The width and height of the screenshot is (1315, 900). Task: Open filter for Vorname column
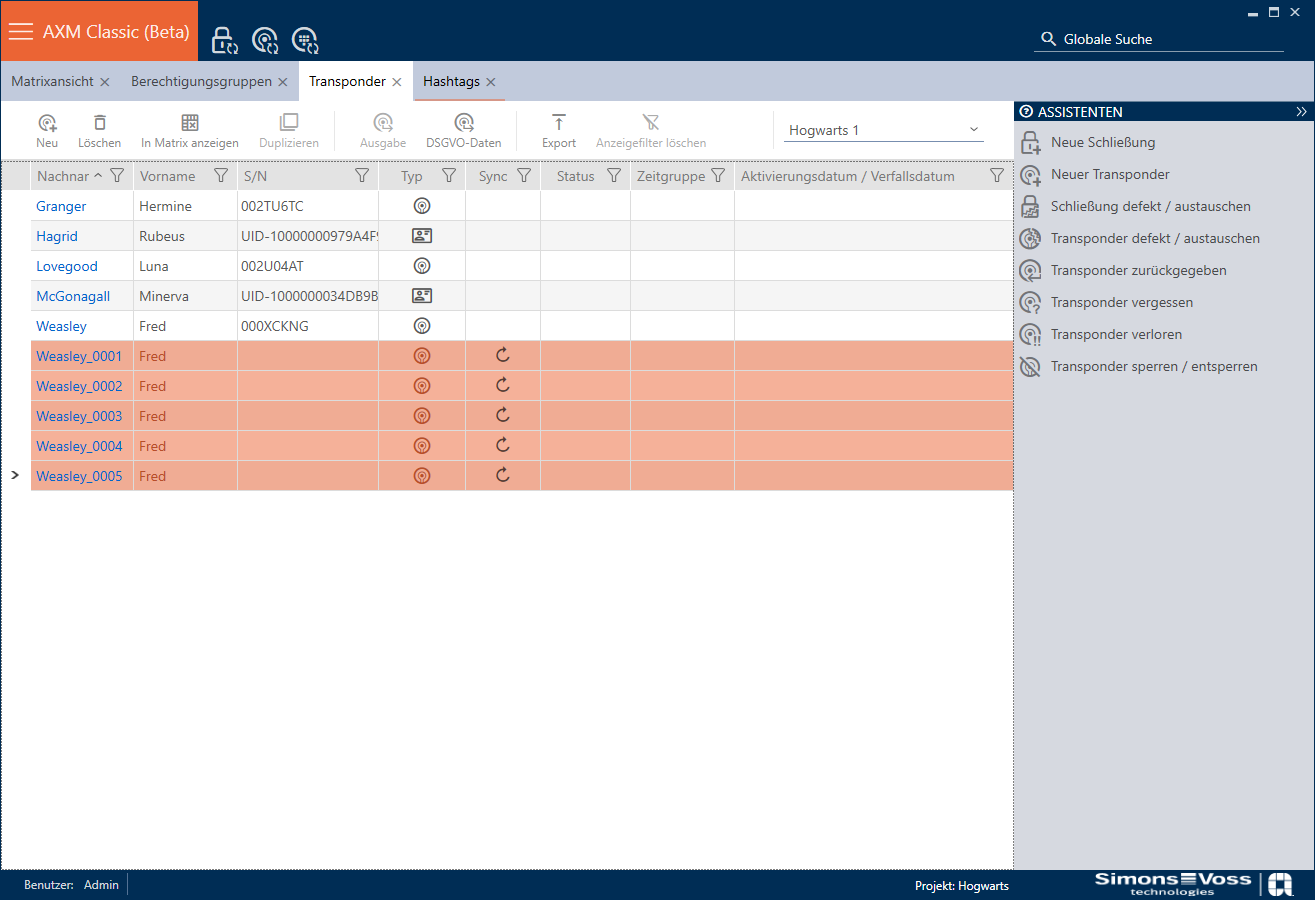click(x=221, y=176)
